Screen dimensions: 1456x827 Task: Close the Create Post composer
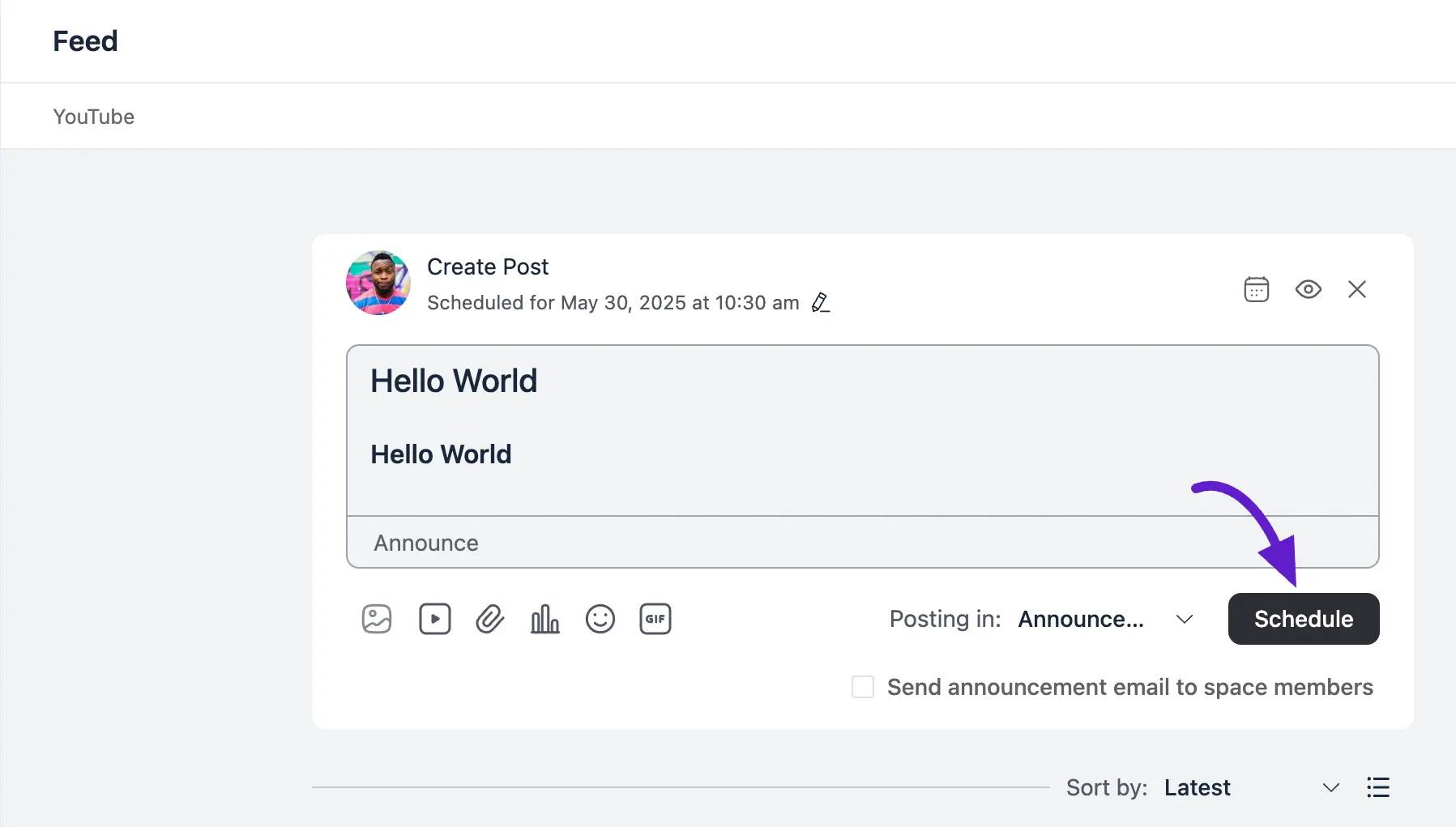pos(1357,289)
